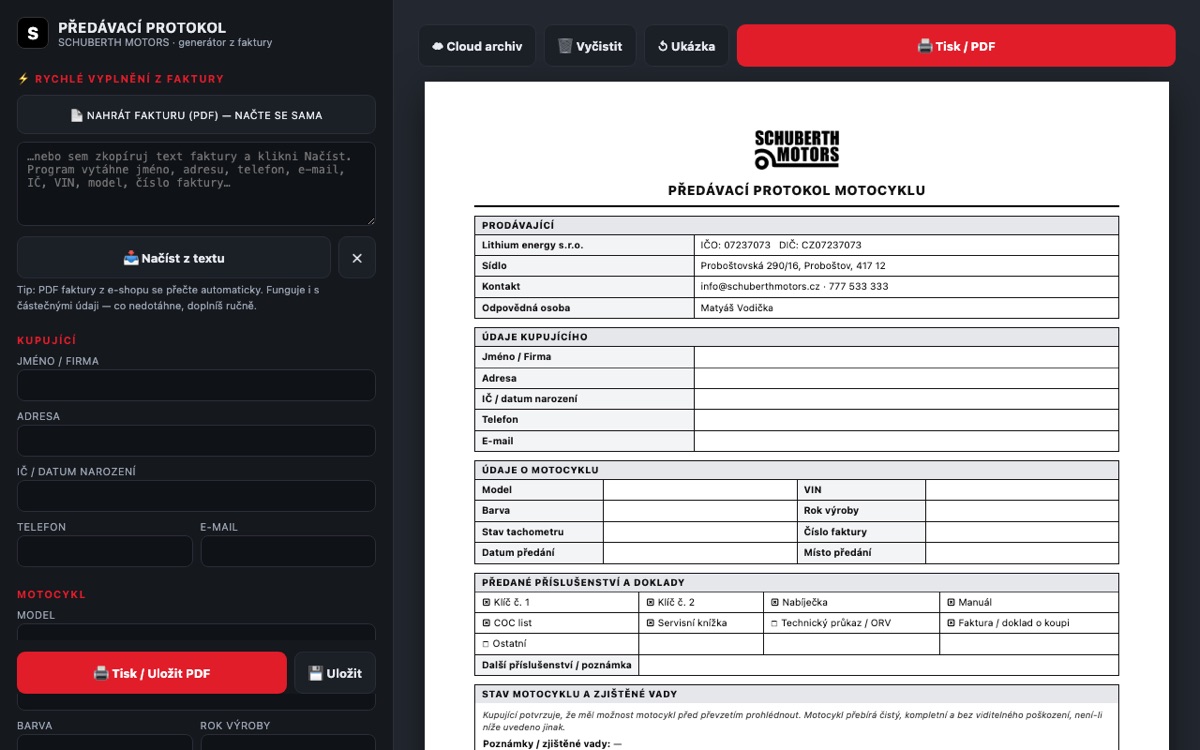Focus the Jméno / Firma input field
This screenshot has width=1200, height=750.
pos(196,385)
